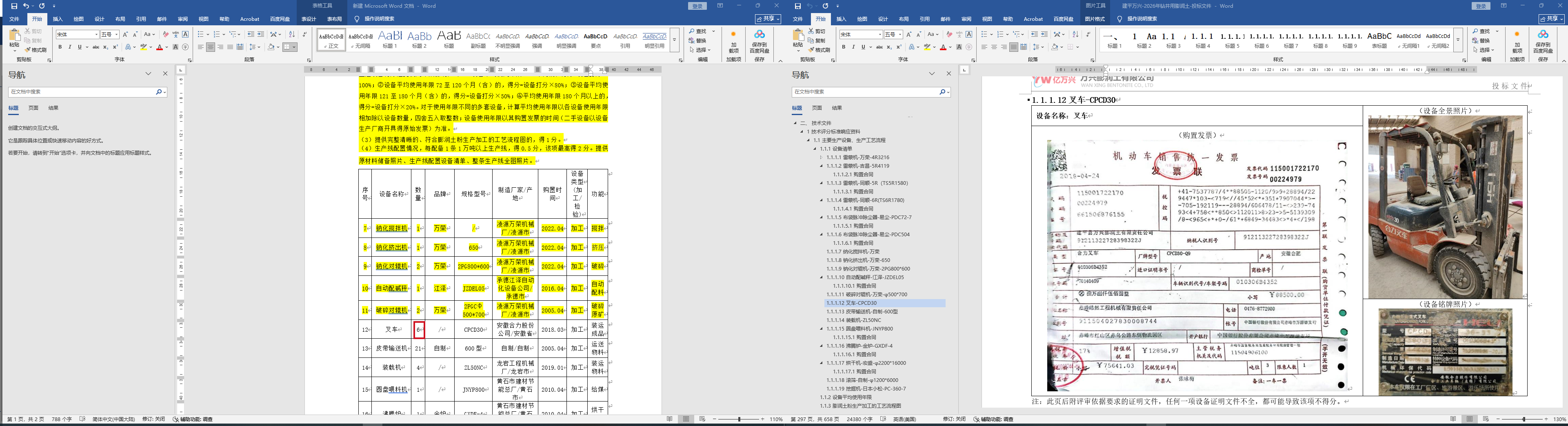This screenshot has height=426, width=1568.
Task: Open the 宋体 font name dropdown in the 投标文件 window
Action: tap(880, 35)
